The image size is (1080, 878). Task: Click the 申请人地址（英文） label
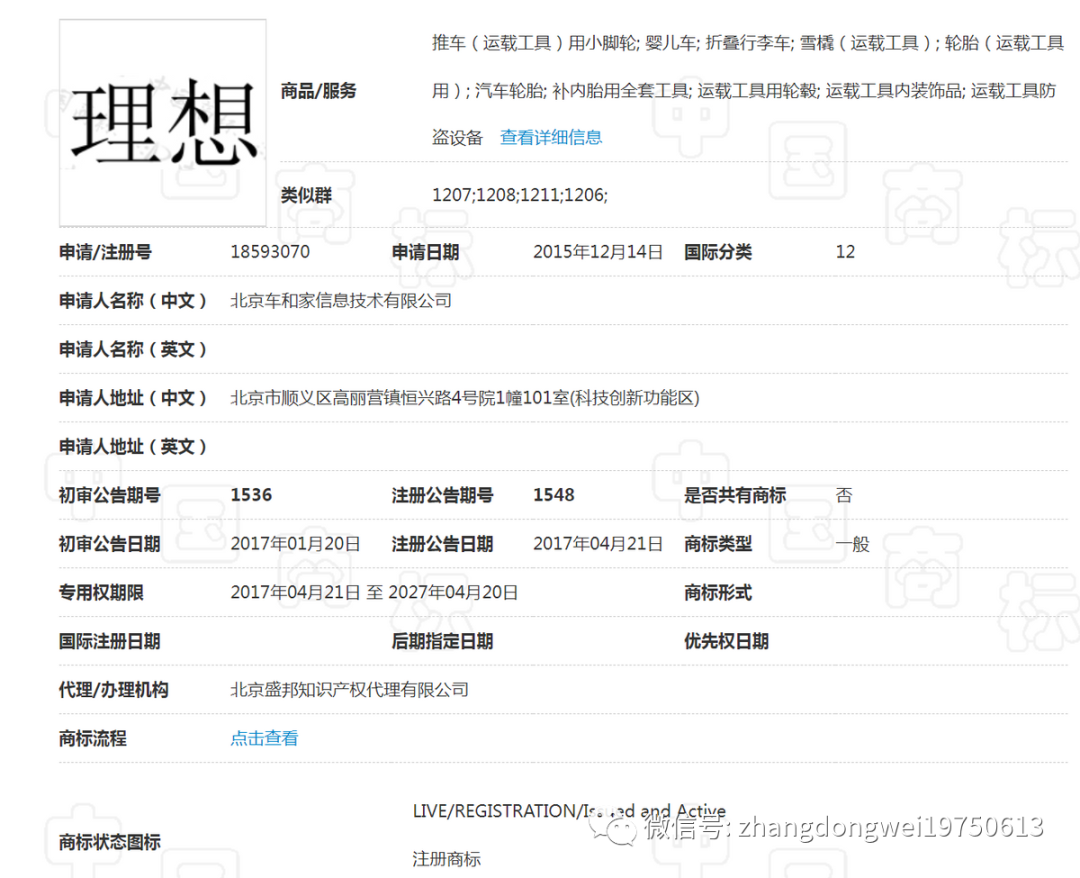click(133, 447)
